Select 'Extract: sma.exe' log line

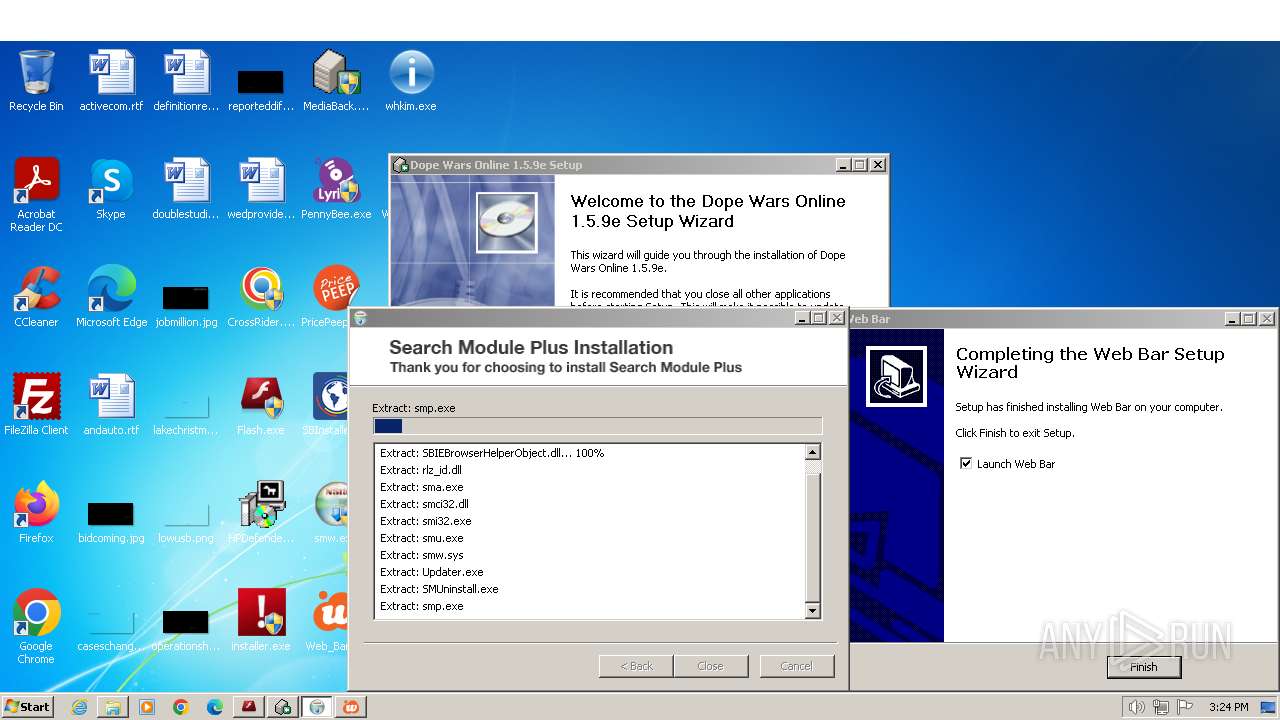[421, 487]
